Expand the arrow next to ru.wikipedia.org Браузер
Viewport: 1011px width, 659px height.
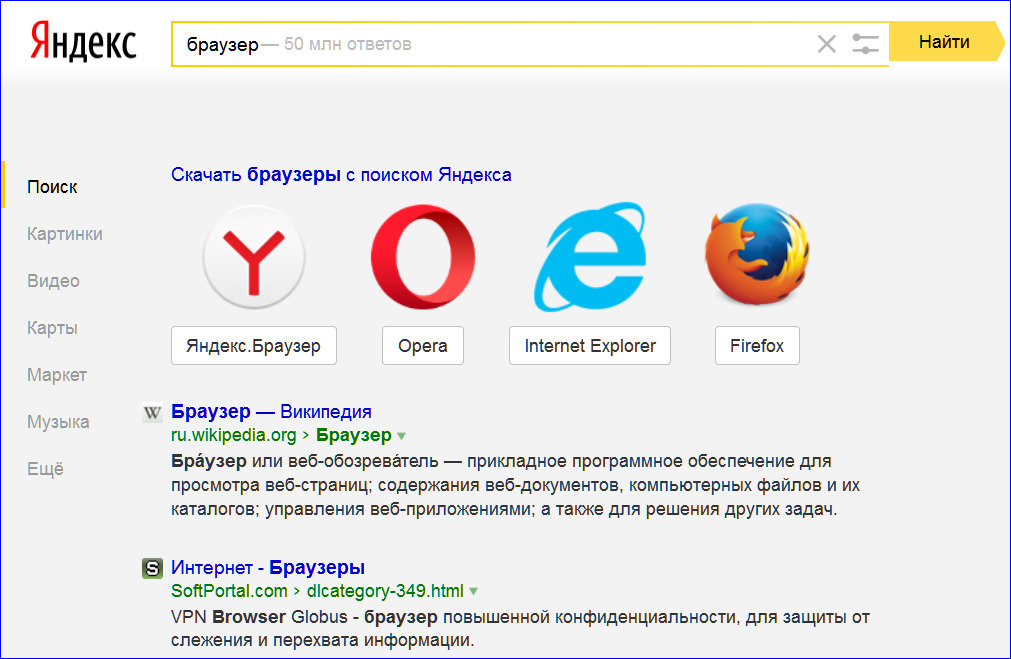point(402,437)
